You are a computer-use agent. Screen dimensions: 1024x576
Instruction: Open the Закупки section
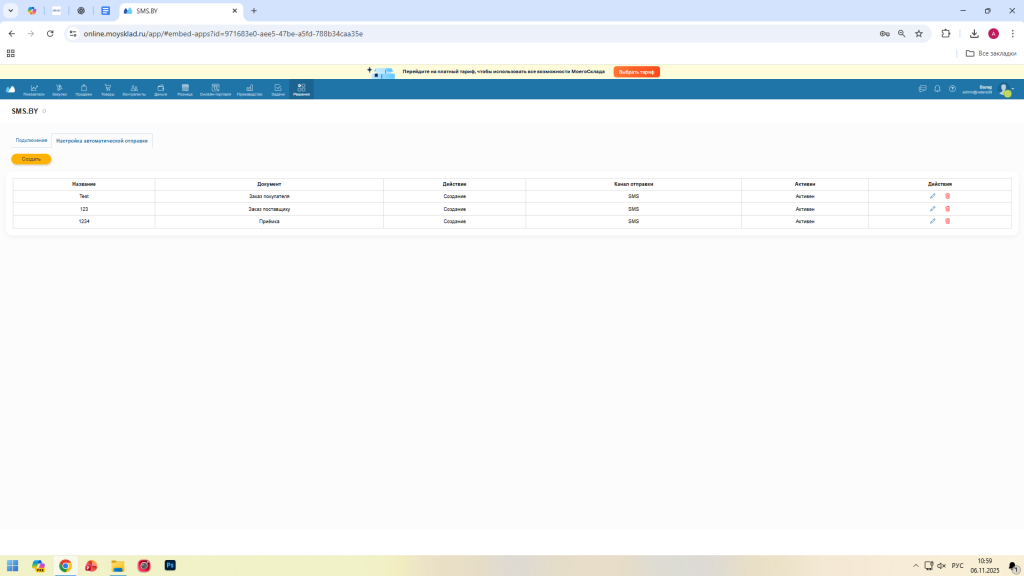pyautogui.click(x=59, y=90)
